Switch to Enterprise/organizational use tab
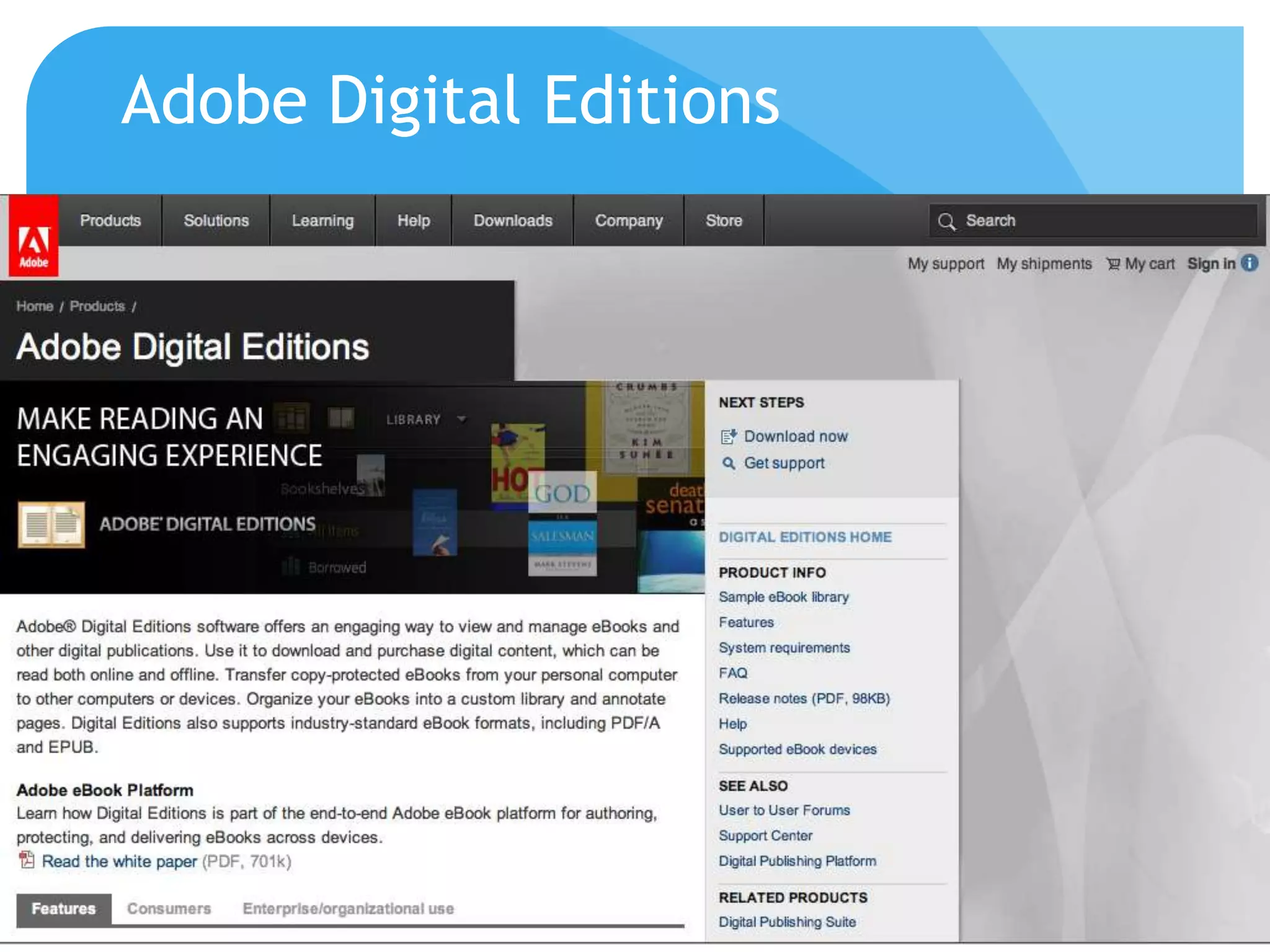Screen dimensions: 1270x952 [348, 909]
